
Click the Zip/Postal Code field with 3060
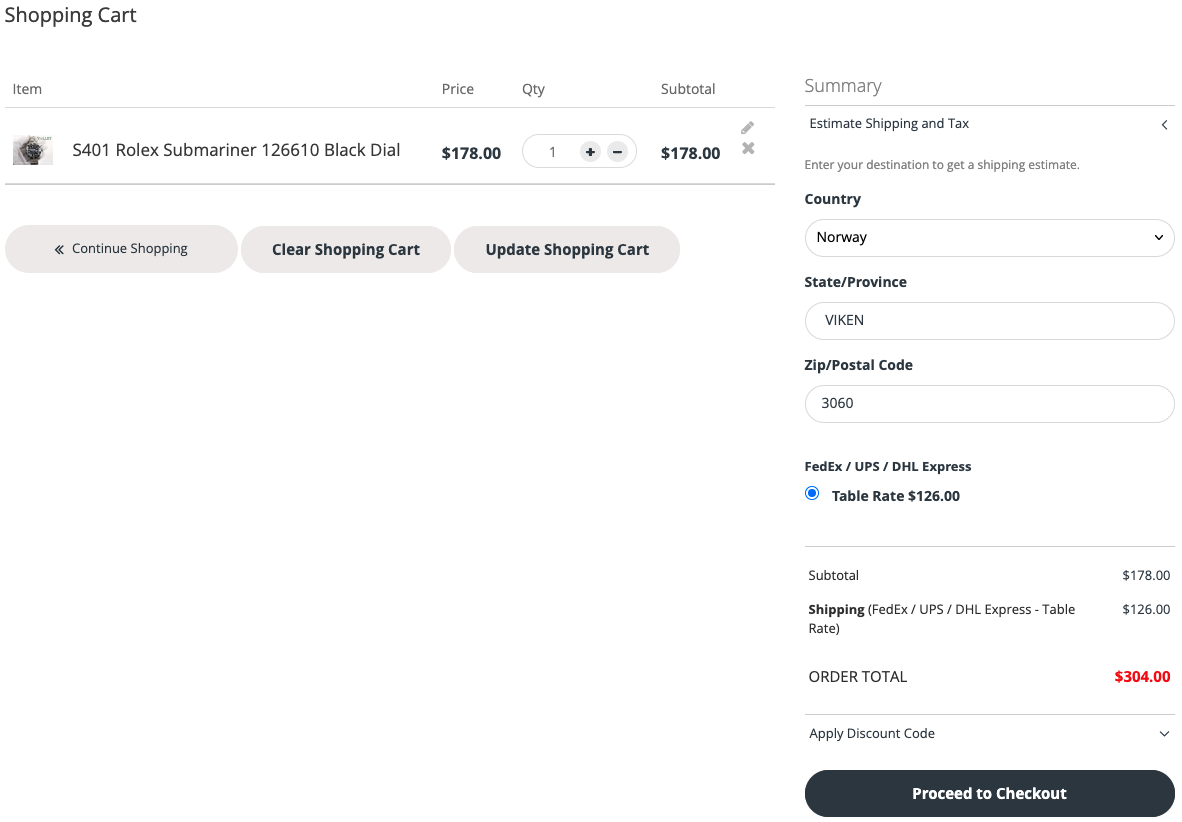tap(988, 404)
